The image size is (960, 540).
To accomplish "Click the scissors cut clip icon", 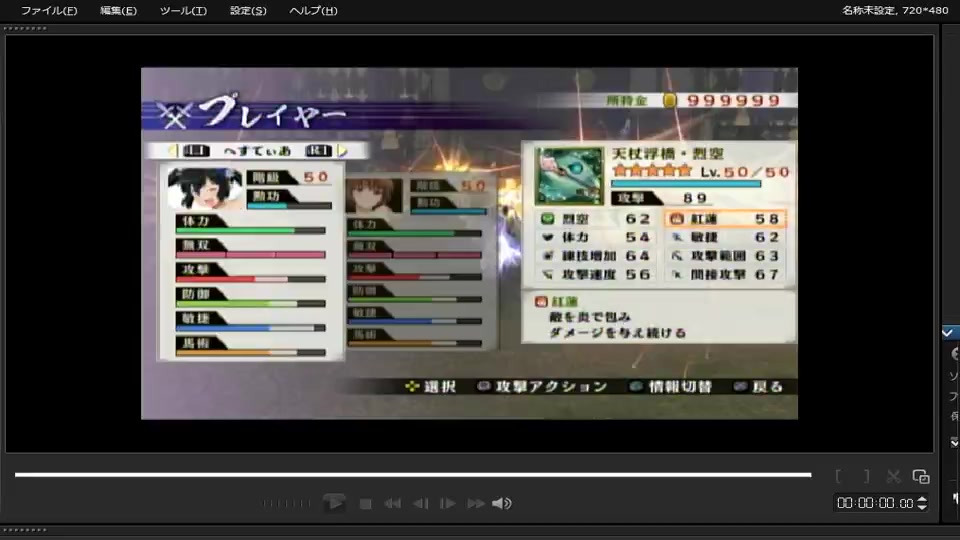I will click(x=893, y=476).
